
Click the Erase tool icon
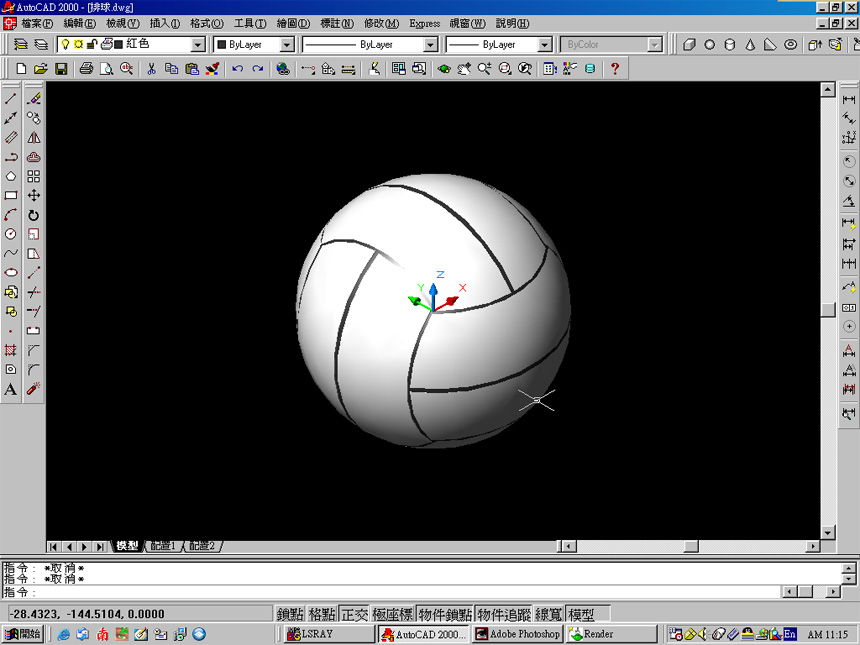click(x=34, y=98)
